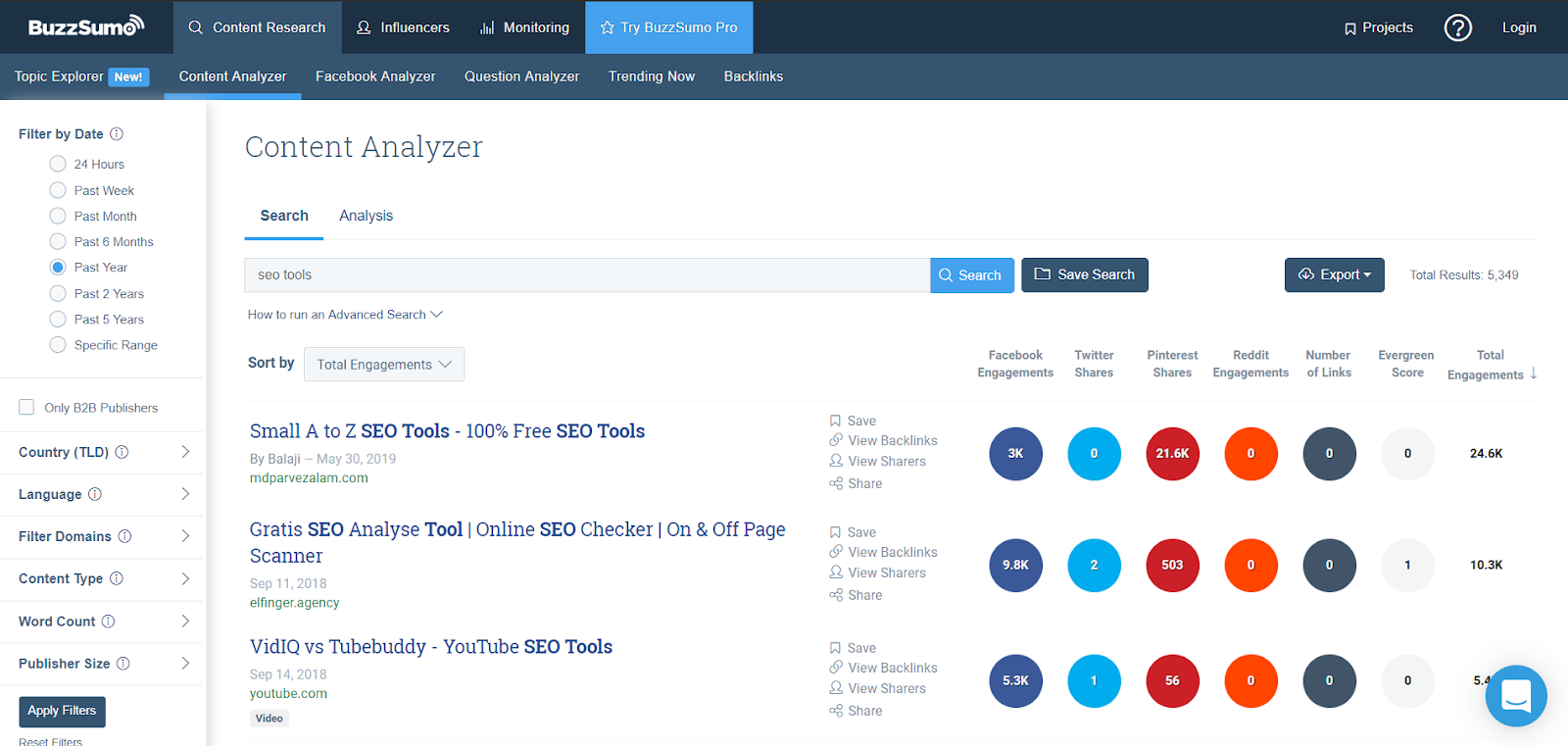Screen dimensions: 1568x746
Task: Click info icon beside Filter Domains
Action: click(x=124, y=536)
